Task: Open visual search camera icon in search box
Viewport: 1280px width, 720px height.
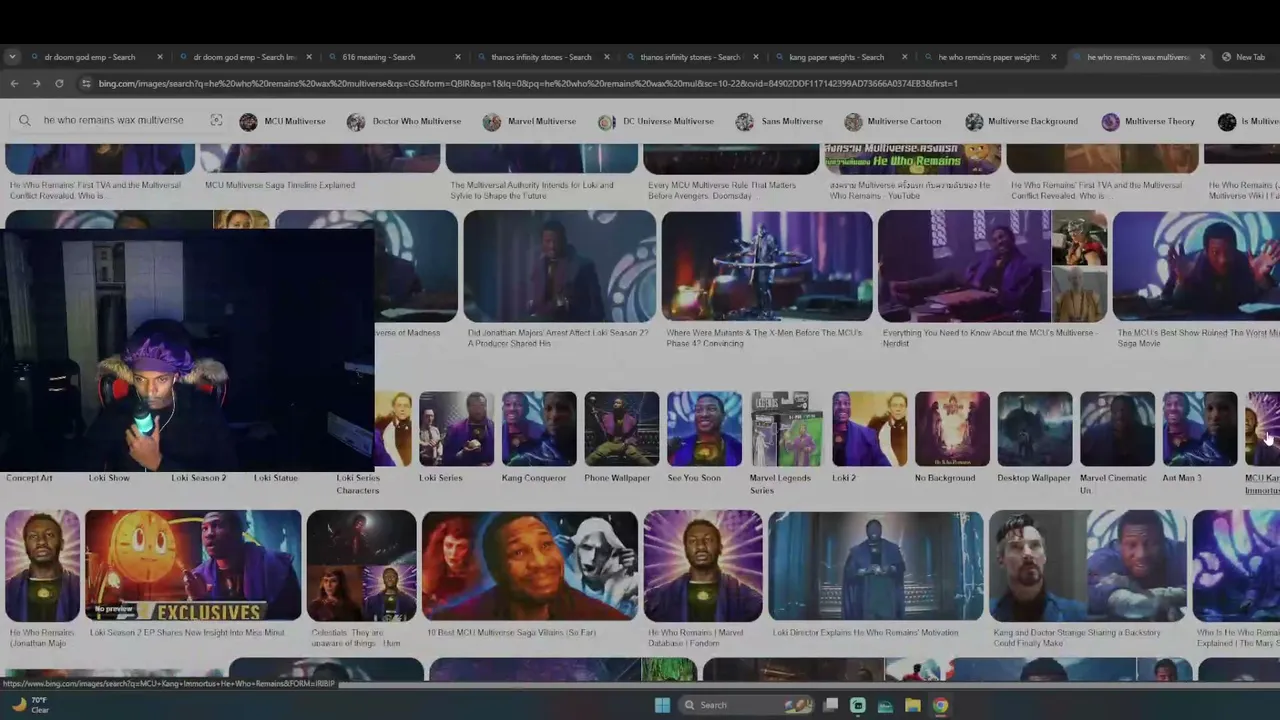Action: 216,121
